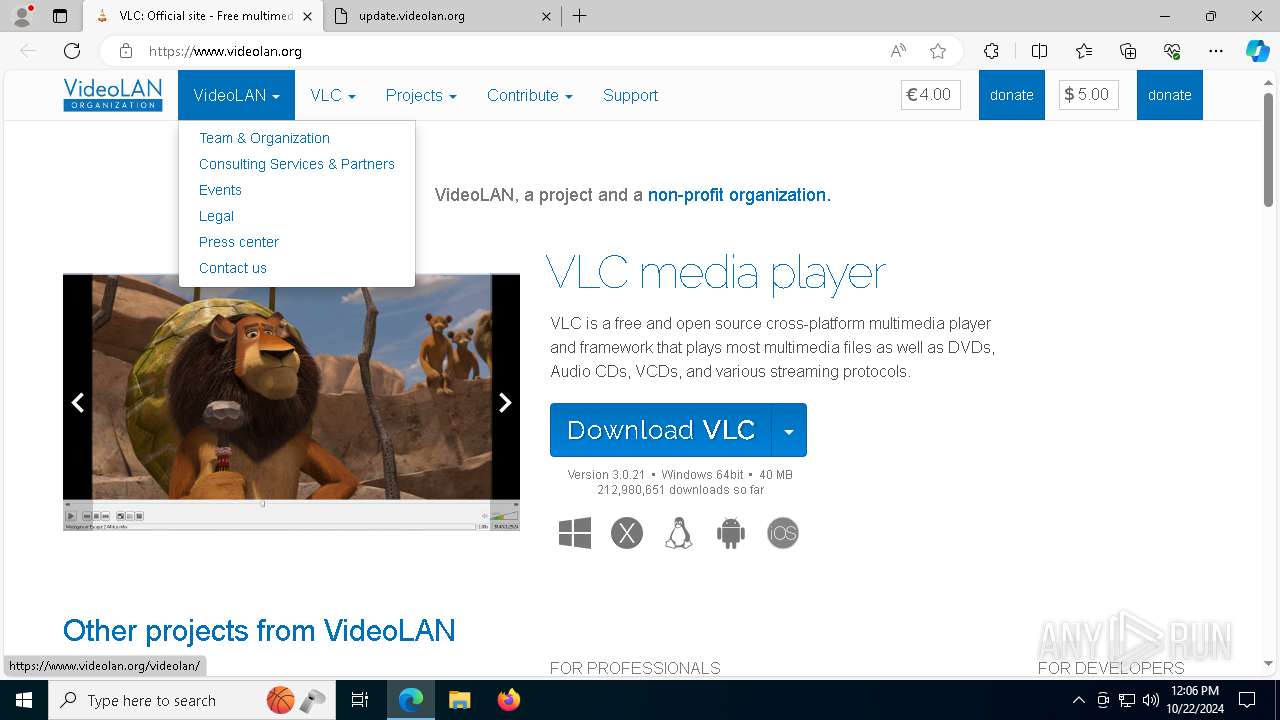Open File Explorer from the taskbar
The width and height of the screenshot is (1280, 720).
click(x=459, y=700)
